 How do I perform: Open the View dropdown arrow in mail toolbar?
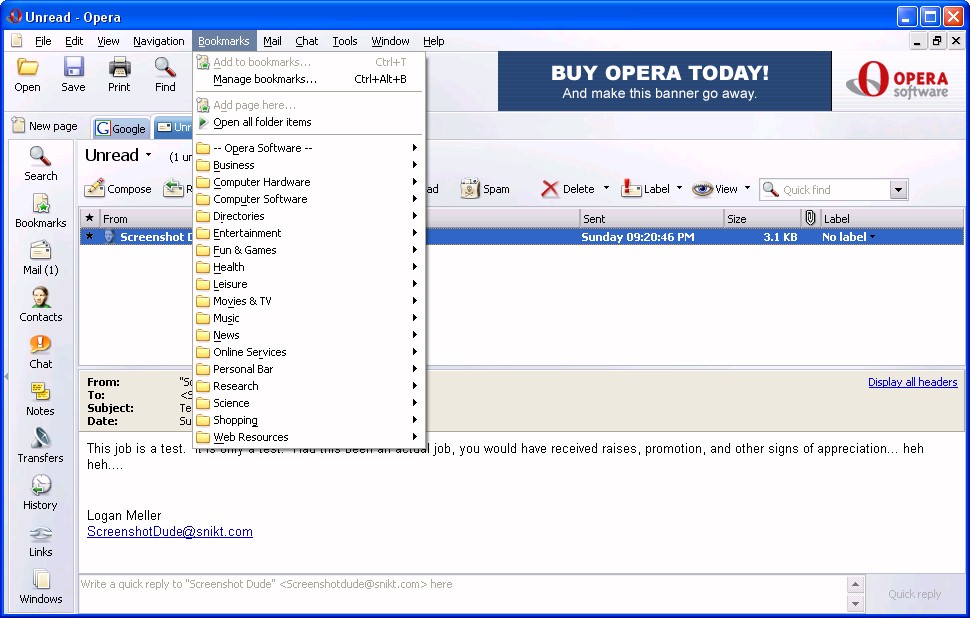pos(747,189)
